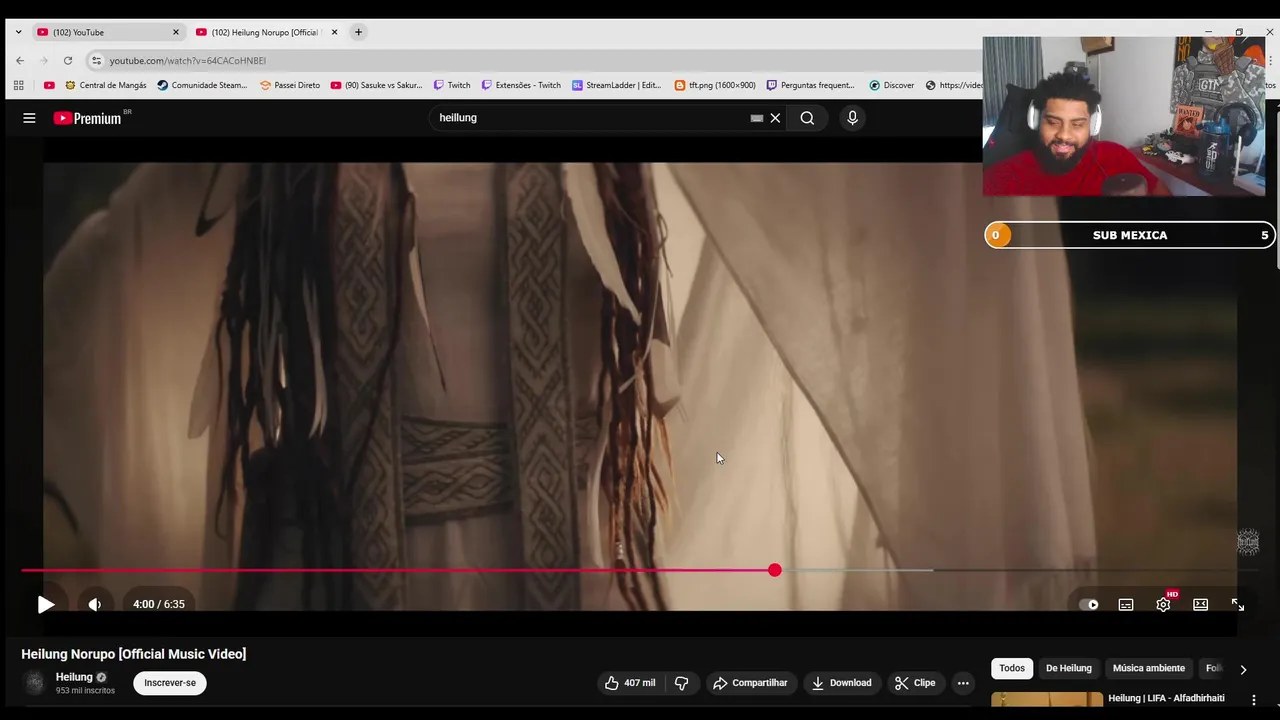Open the Heilung channel name link

[74, 677]
